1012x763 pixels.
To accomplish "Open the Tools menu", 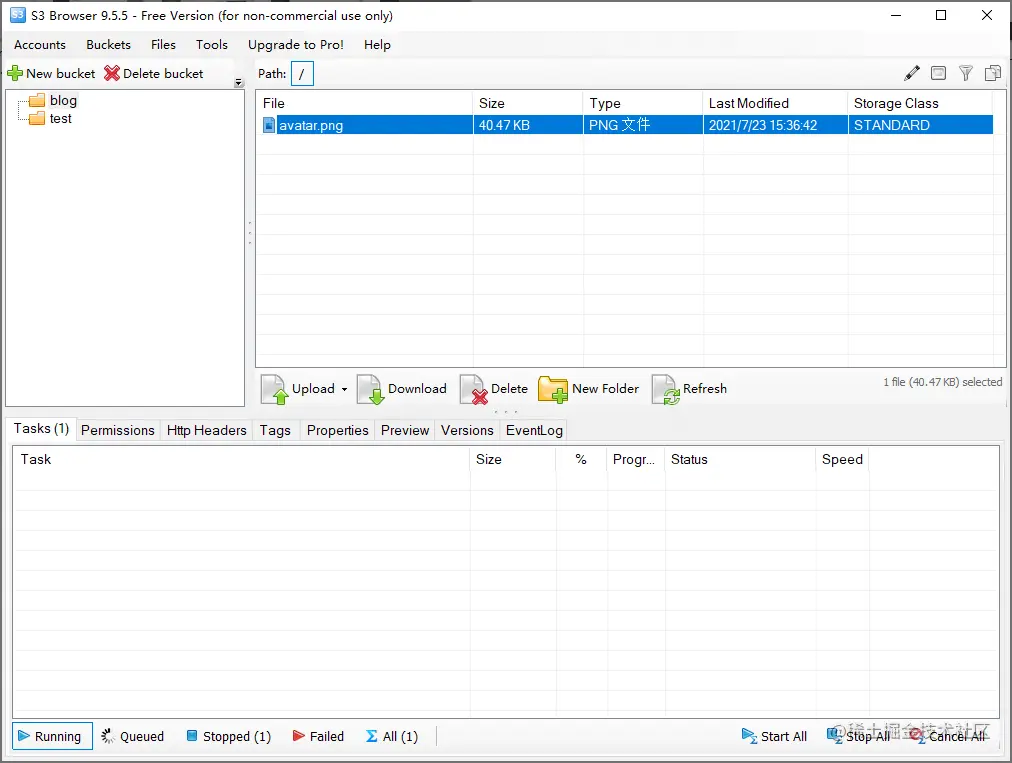I will point(212,45).
